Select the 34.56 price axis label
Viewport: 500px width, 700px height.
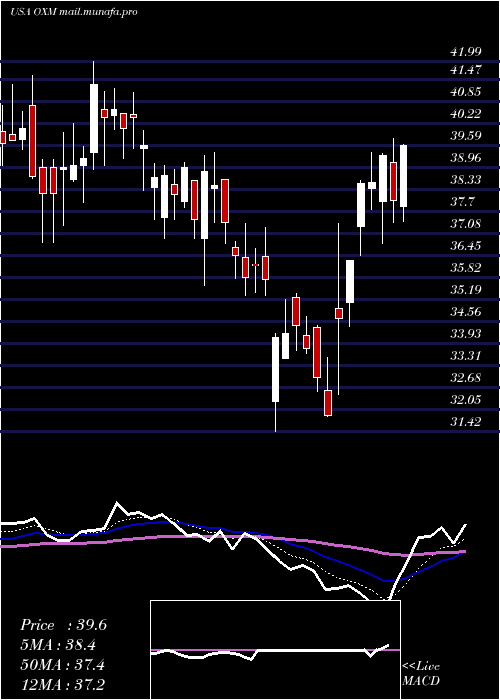point(466,312)
